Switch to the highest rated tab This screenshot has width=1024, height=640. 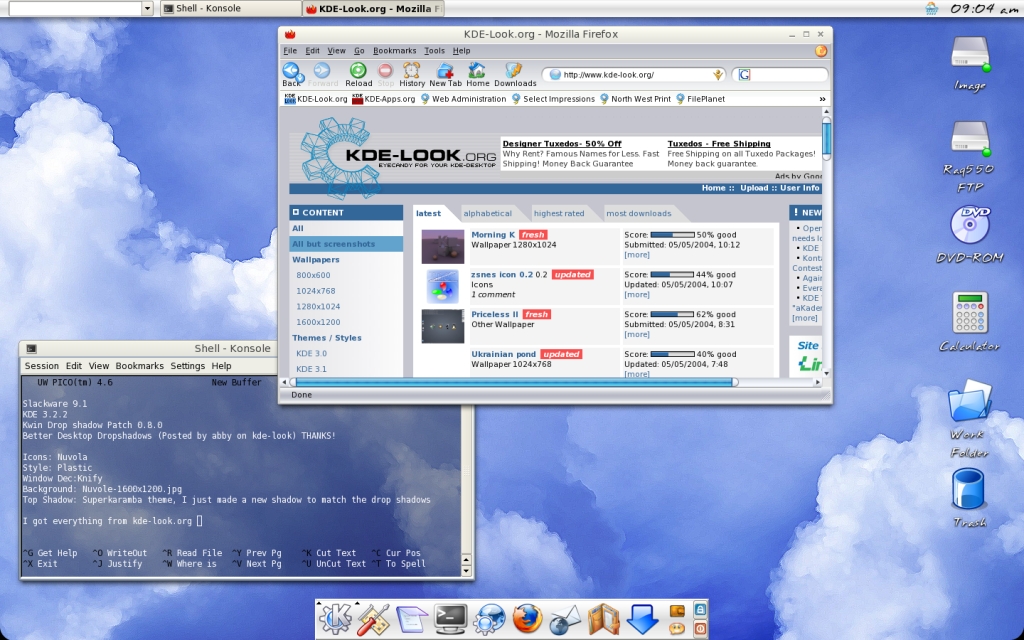coord(558,214)
